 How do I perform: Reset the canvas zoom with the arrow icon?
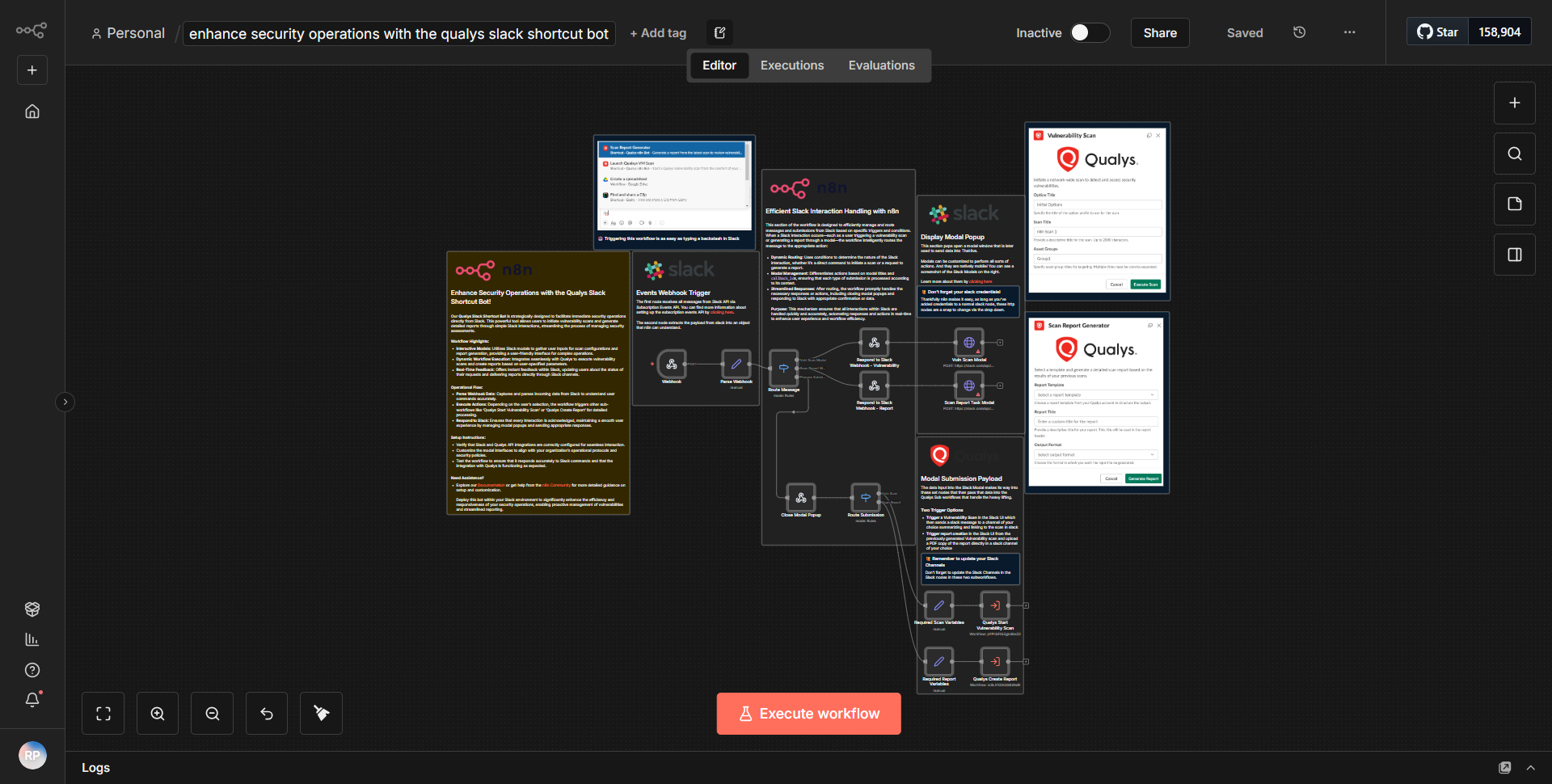pos(267,713)
